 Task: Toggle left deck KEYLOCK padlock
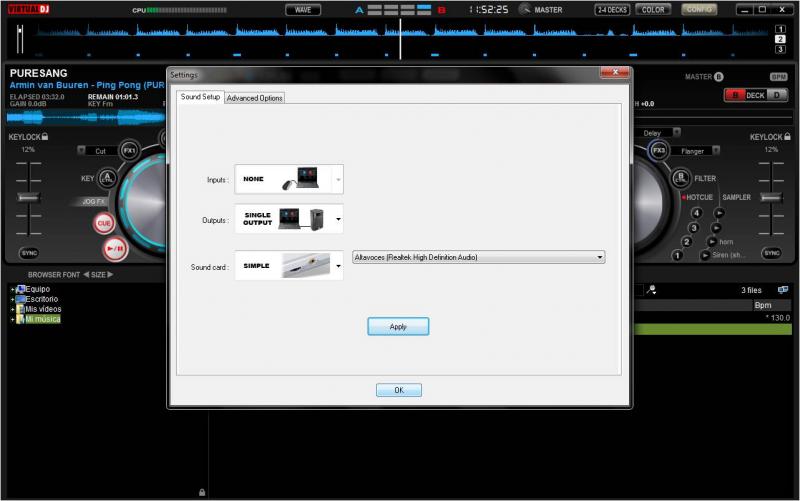coord(45,136)
